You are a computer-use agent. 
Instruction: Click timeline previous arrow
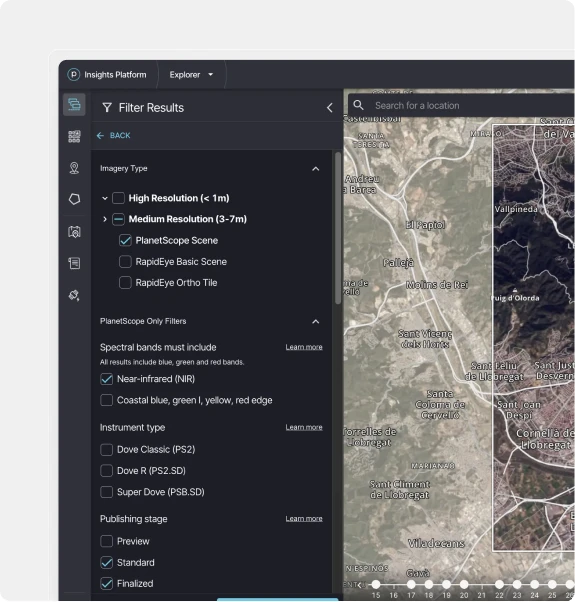[360, 585]
